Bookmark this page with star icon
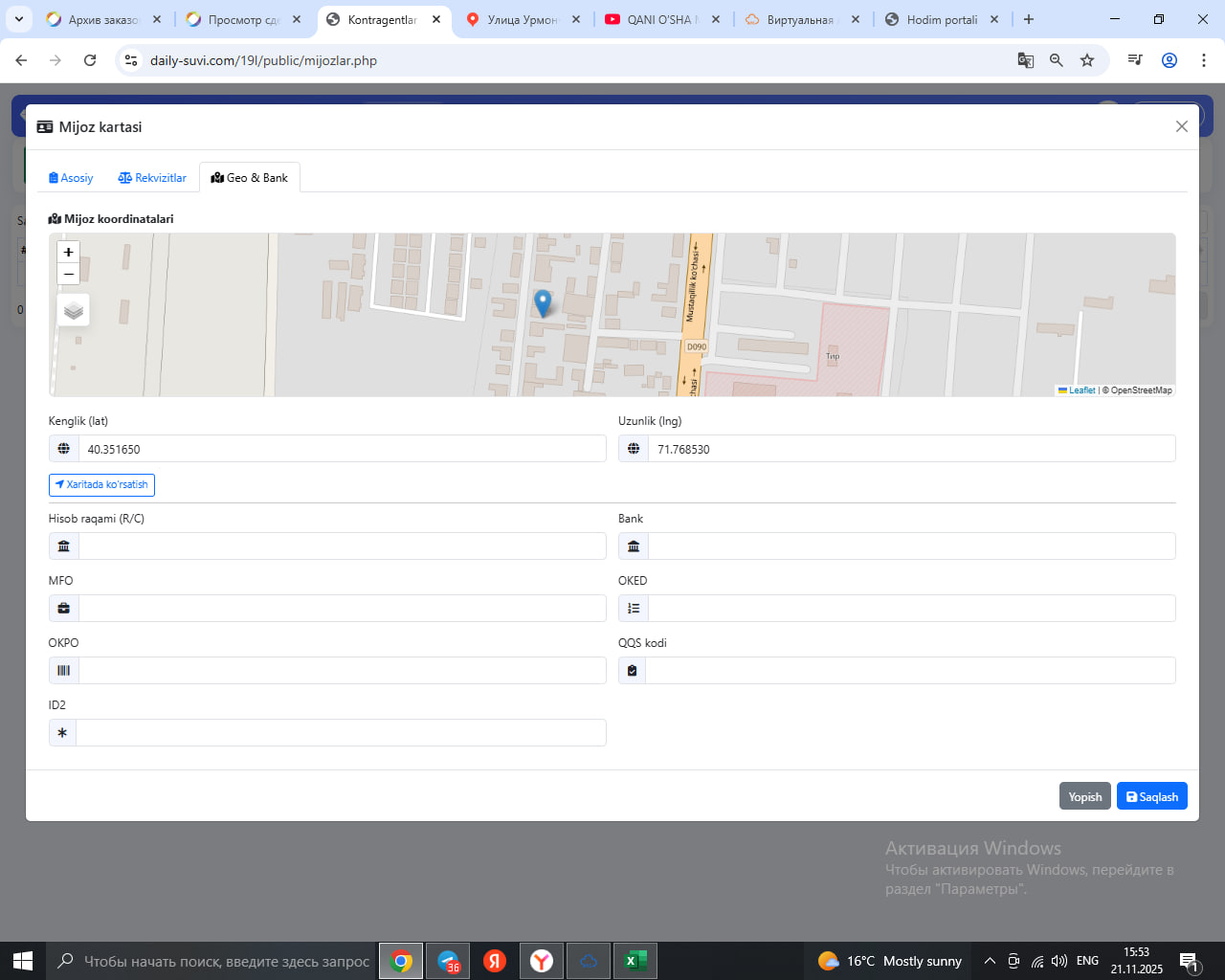The height and width of the screenshot is (980, 1225). [1087, 60]
